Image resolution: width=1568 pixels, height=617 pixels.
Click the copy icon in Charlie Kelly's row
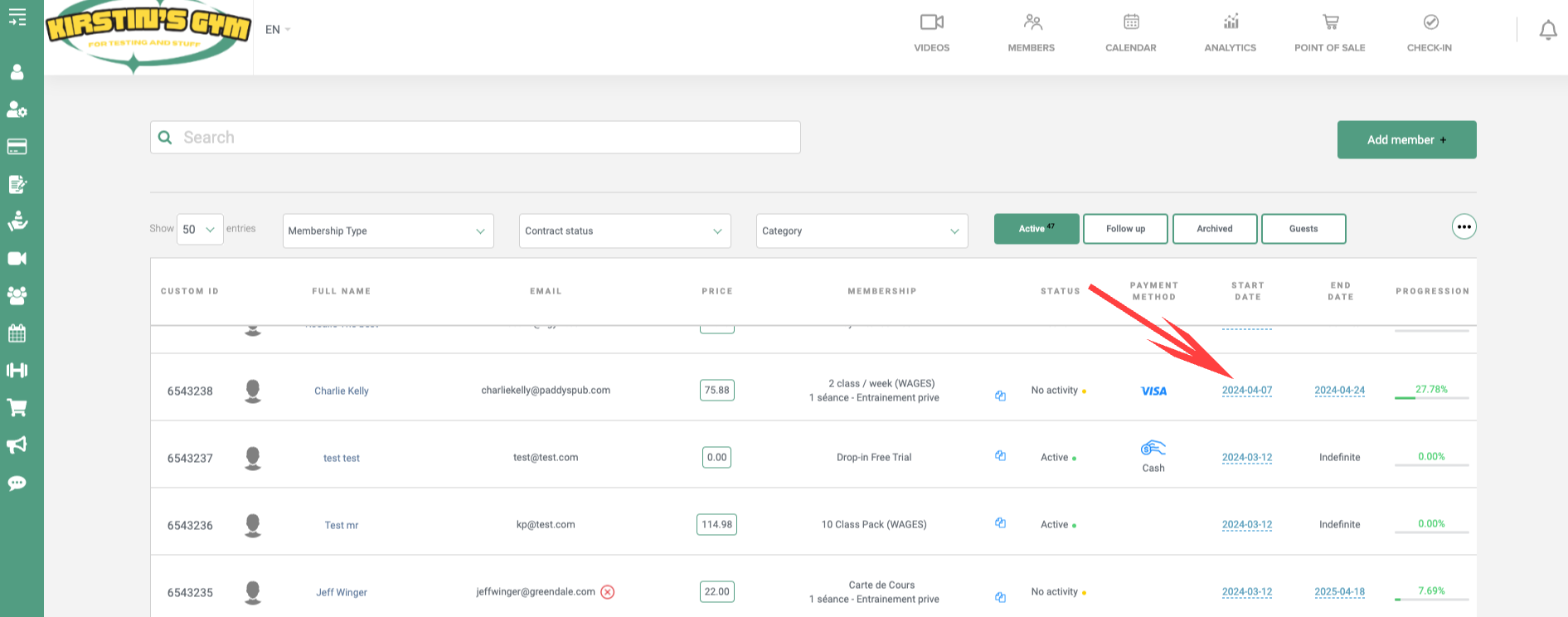pos(1000,396)
